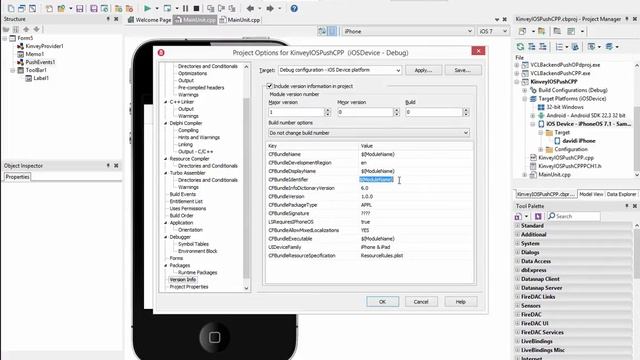The height and width of the screenshot is (360, 640).
Task: Click the Minor version spinner arrows
Action: pyautogui.click(x=396, y=112)
